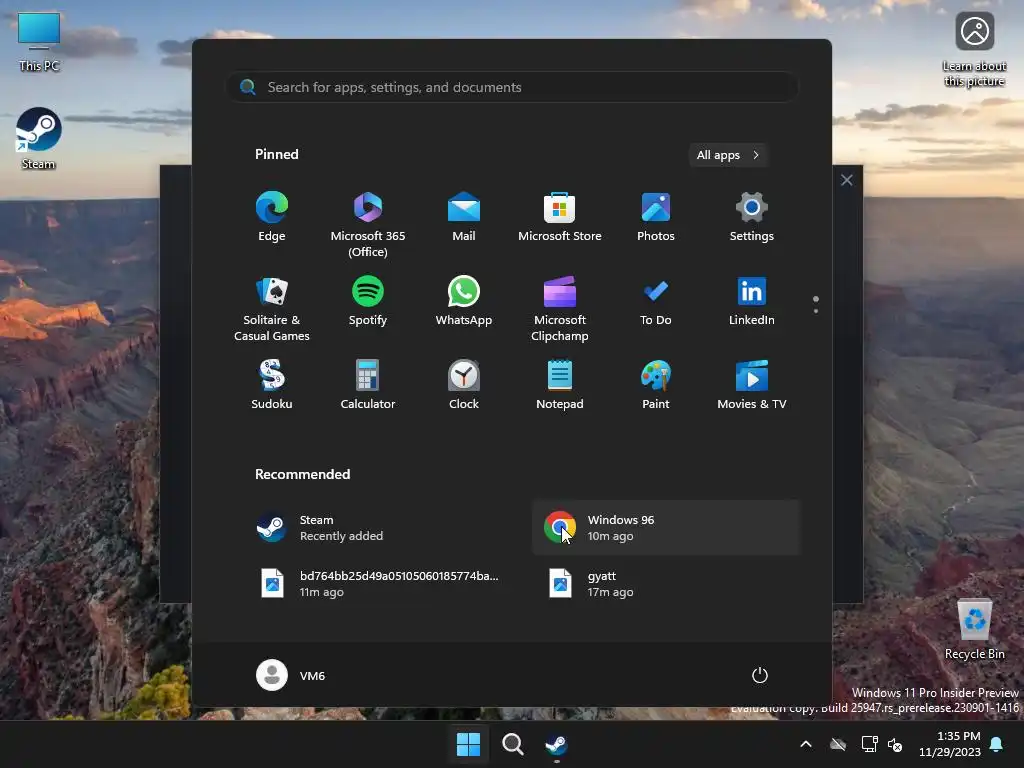
Task: Launch the Photos app
Action: pyautogui.click(x=656, y=217)
